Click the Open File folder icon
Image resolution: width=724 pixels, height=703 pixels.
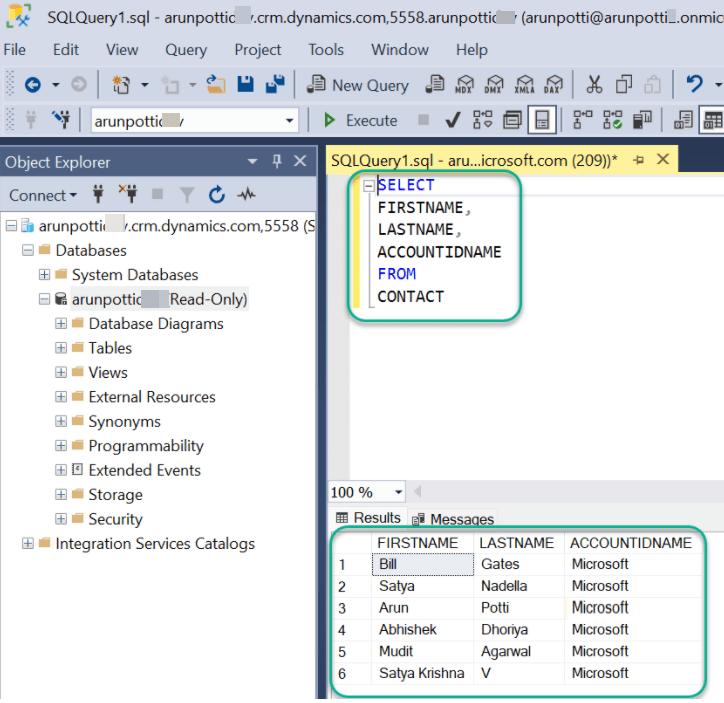[x=216, y=84]
